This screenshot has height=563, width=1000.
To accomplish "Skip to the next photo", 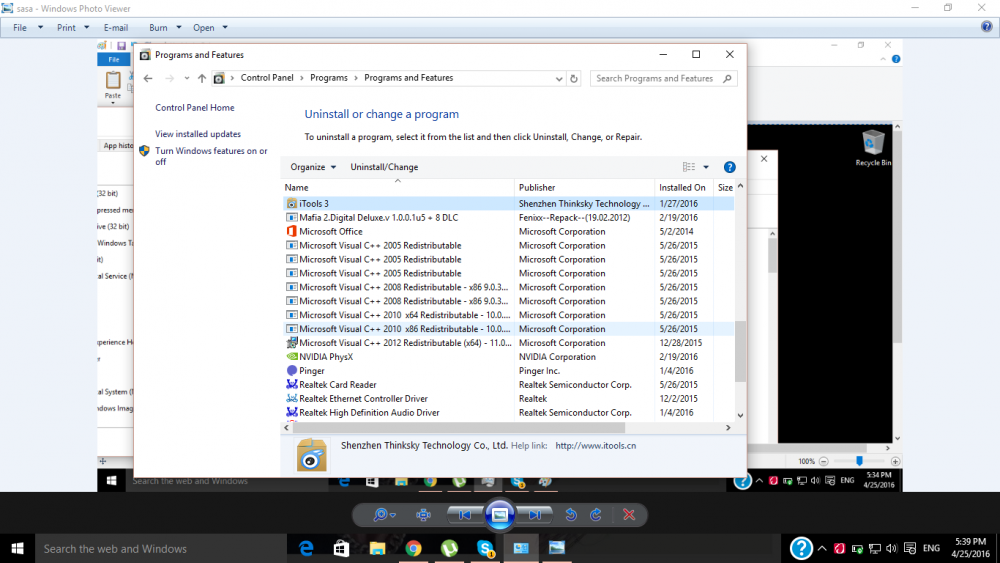I will pyautogui.click(x=536, y=515).
